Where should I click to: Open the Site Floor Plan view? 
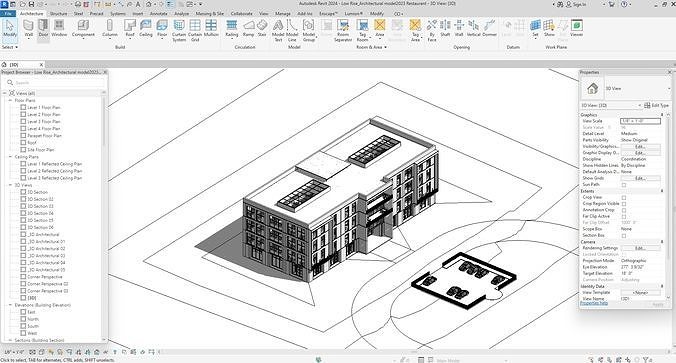point(41,150)
